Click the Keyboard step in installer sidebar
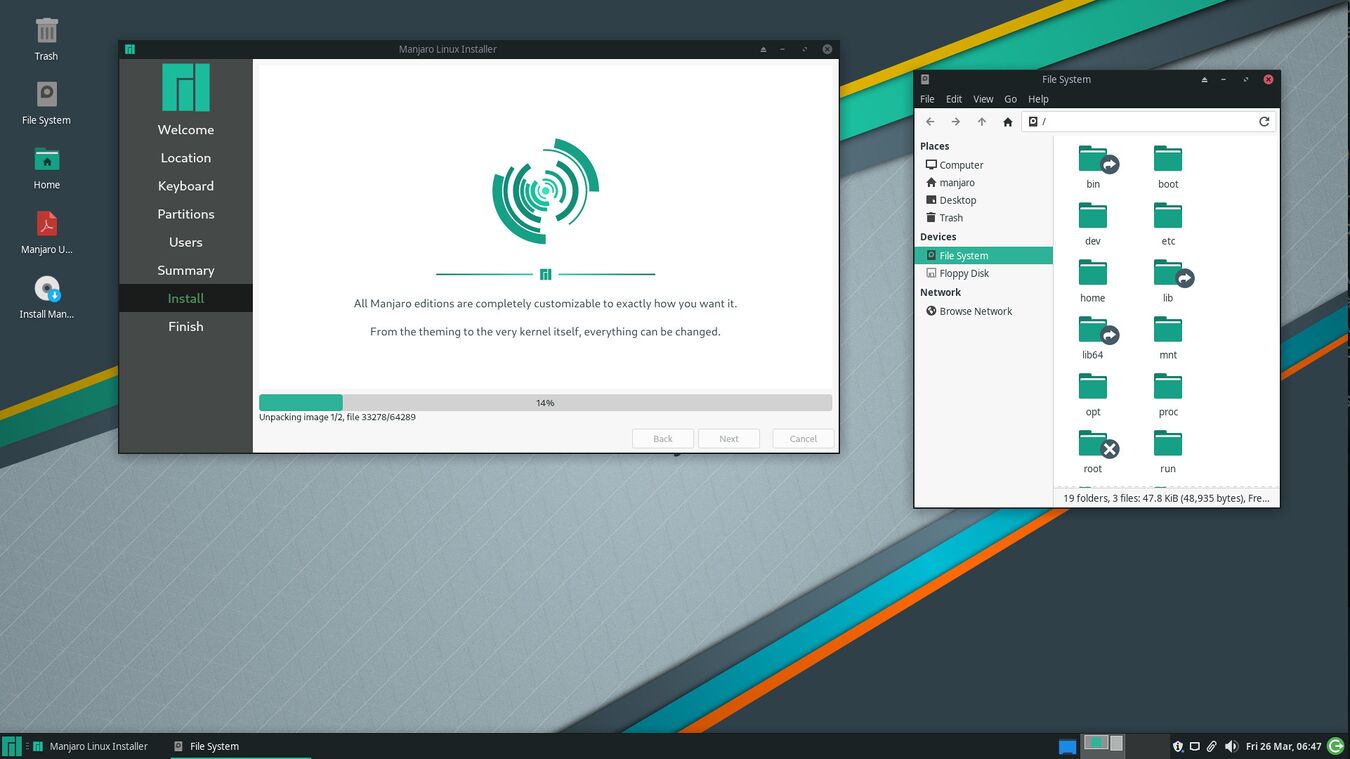This screenshot has width=1350, height=759. click(x=186, y=186)
